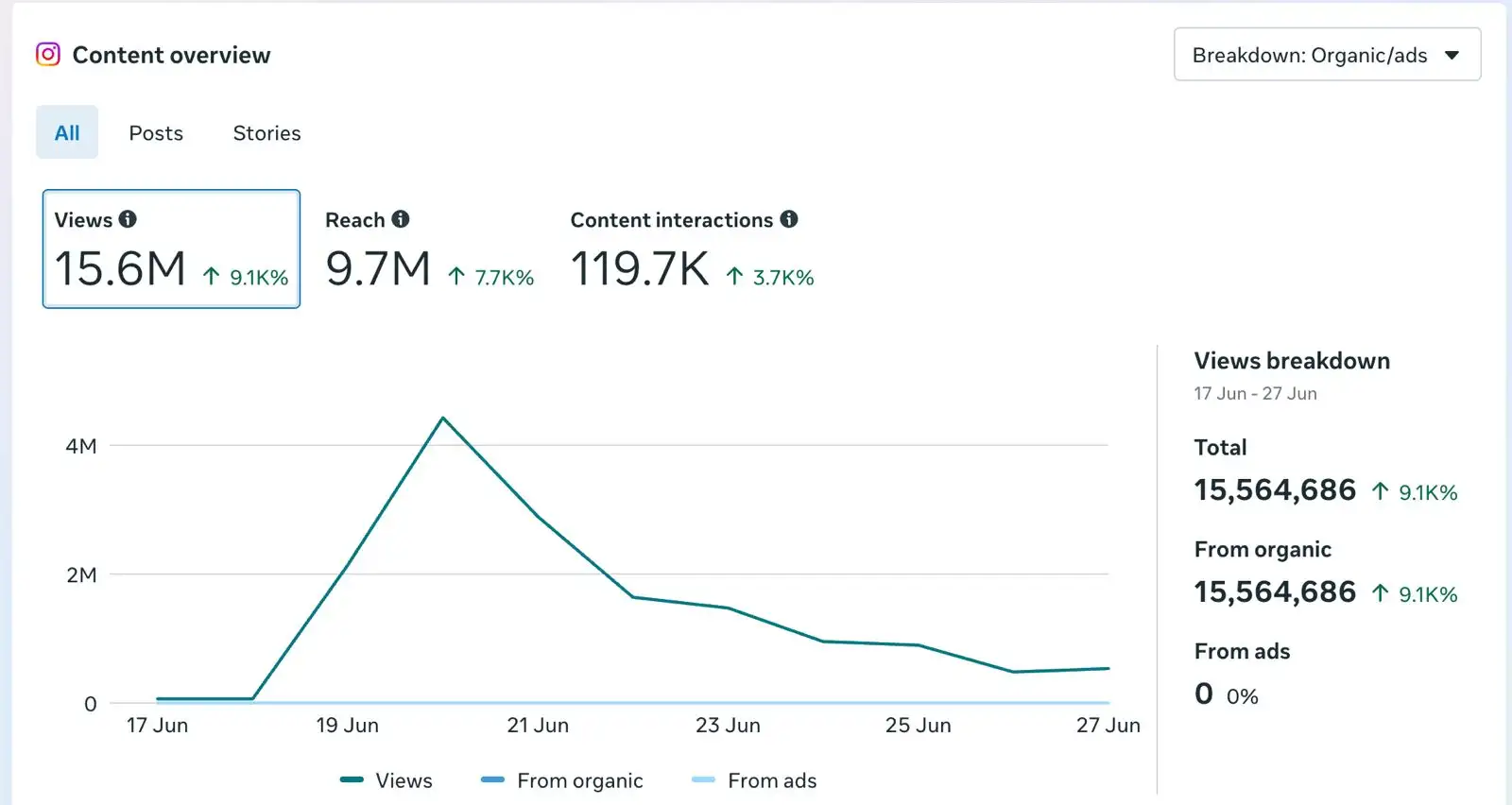The image size is (1512, 805).
Task: Switch to the Posts tab
Action: point(156,133)
